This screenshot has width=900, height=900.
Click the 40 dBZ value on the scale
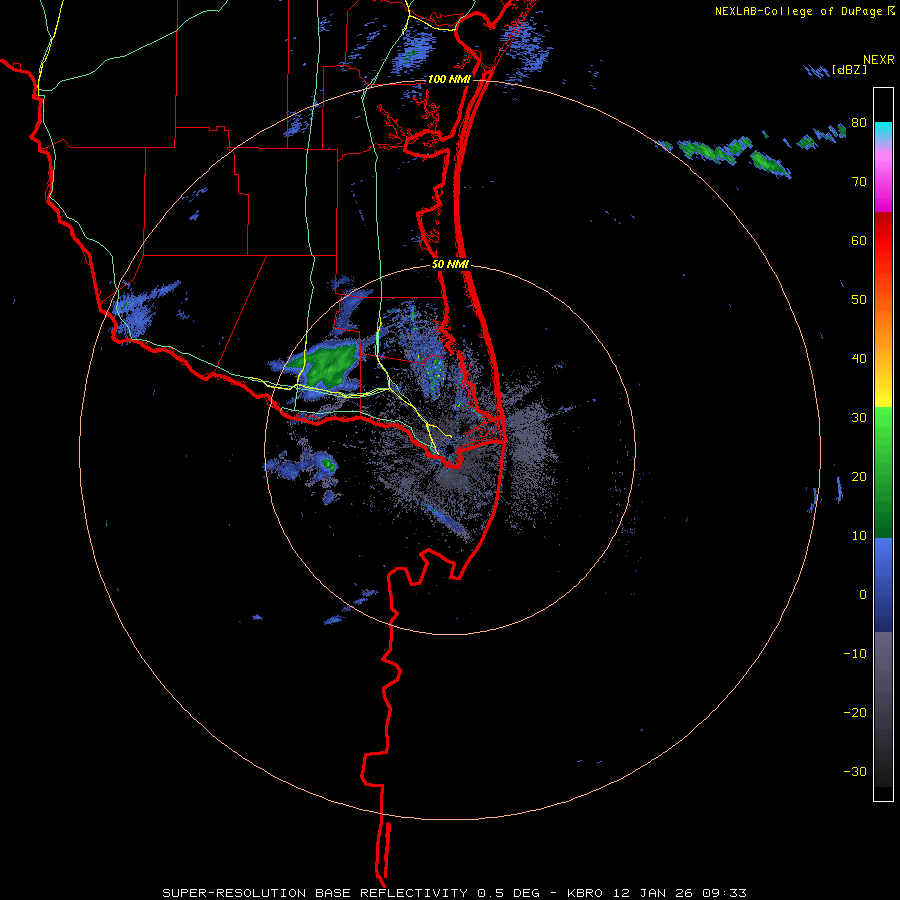tap(859, 359)
